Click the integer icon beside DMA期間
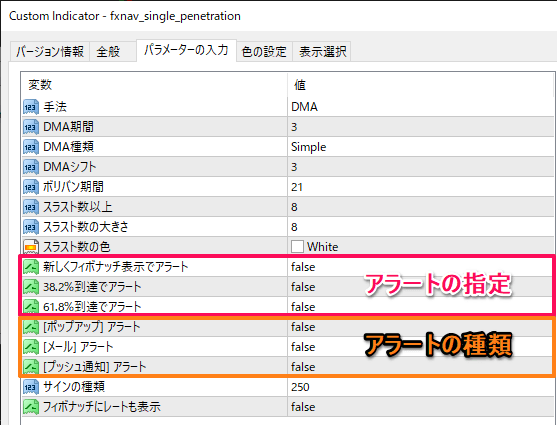Screen dimensions: 557x425 pos(31,127)
